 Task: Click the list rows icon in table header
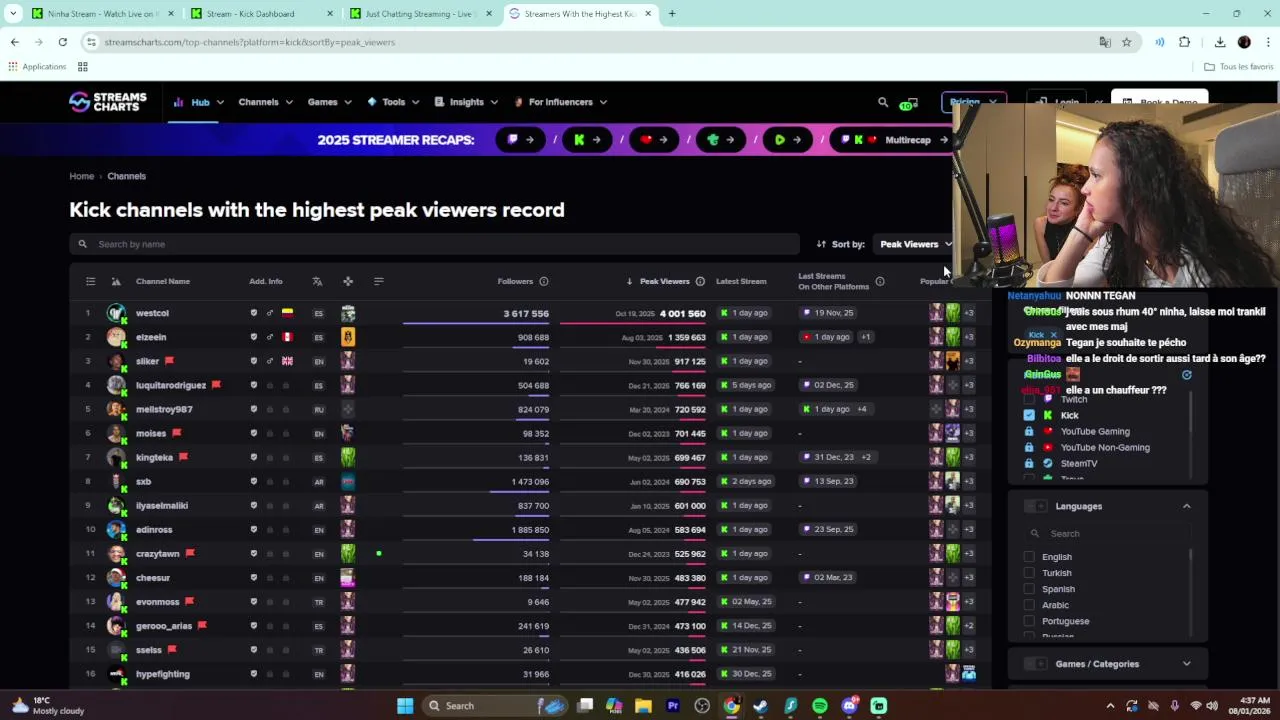90,281
